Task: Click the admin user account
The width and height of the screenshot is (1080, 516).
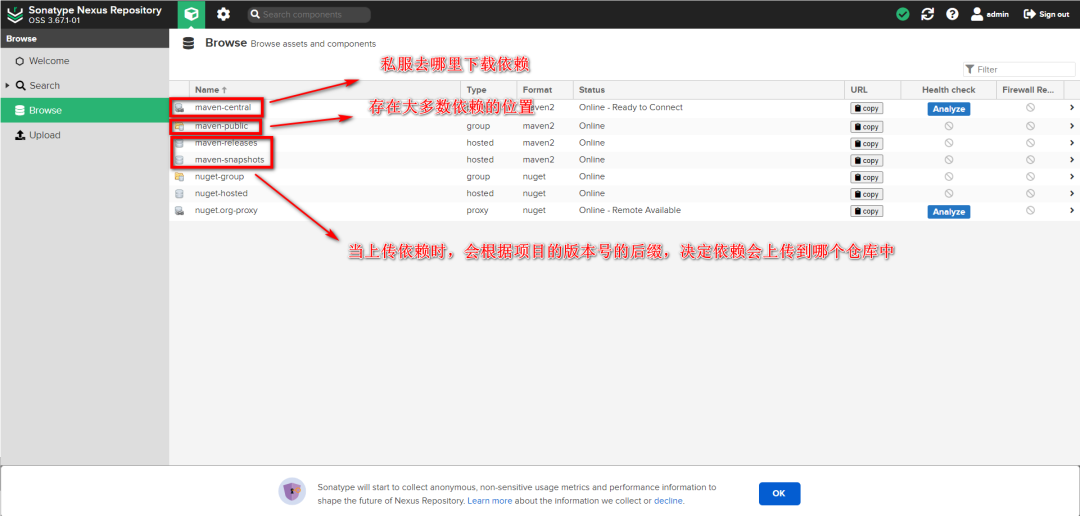Action: [990, 14]
